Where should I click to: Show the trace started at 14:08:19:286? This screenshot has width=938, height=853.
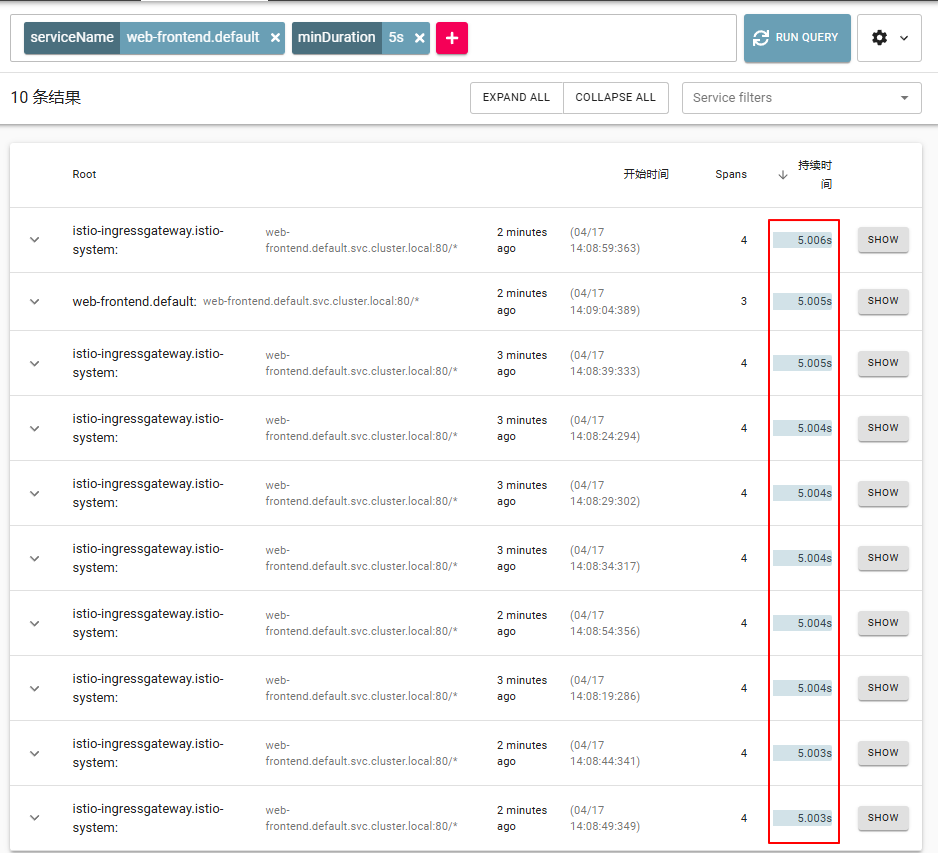883,688
